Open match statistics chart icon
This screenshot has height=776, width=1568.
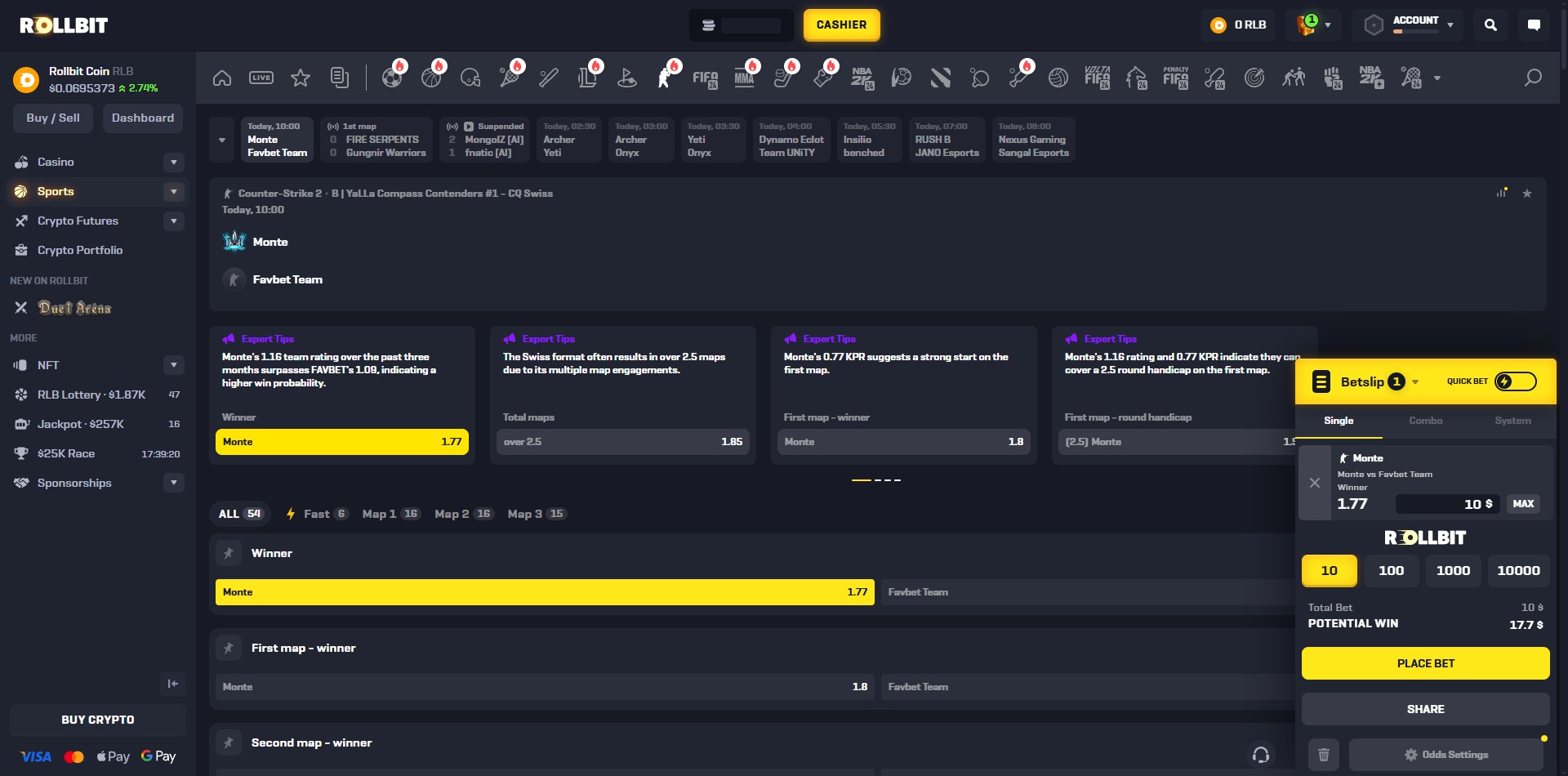1502,193
